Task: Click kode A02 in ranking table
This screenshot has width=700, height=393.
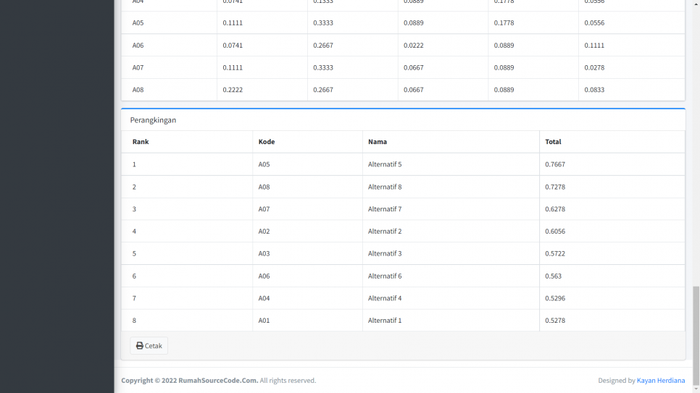Action: tap(264, 231)
